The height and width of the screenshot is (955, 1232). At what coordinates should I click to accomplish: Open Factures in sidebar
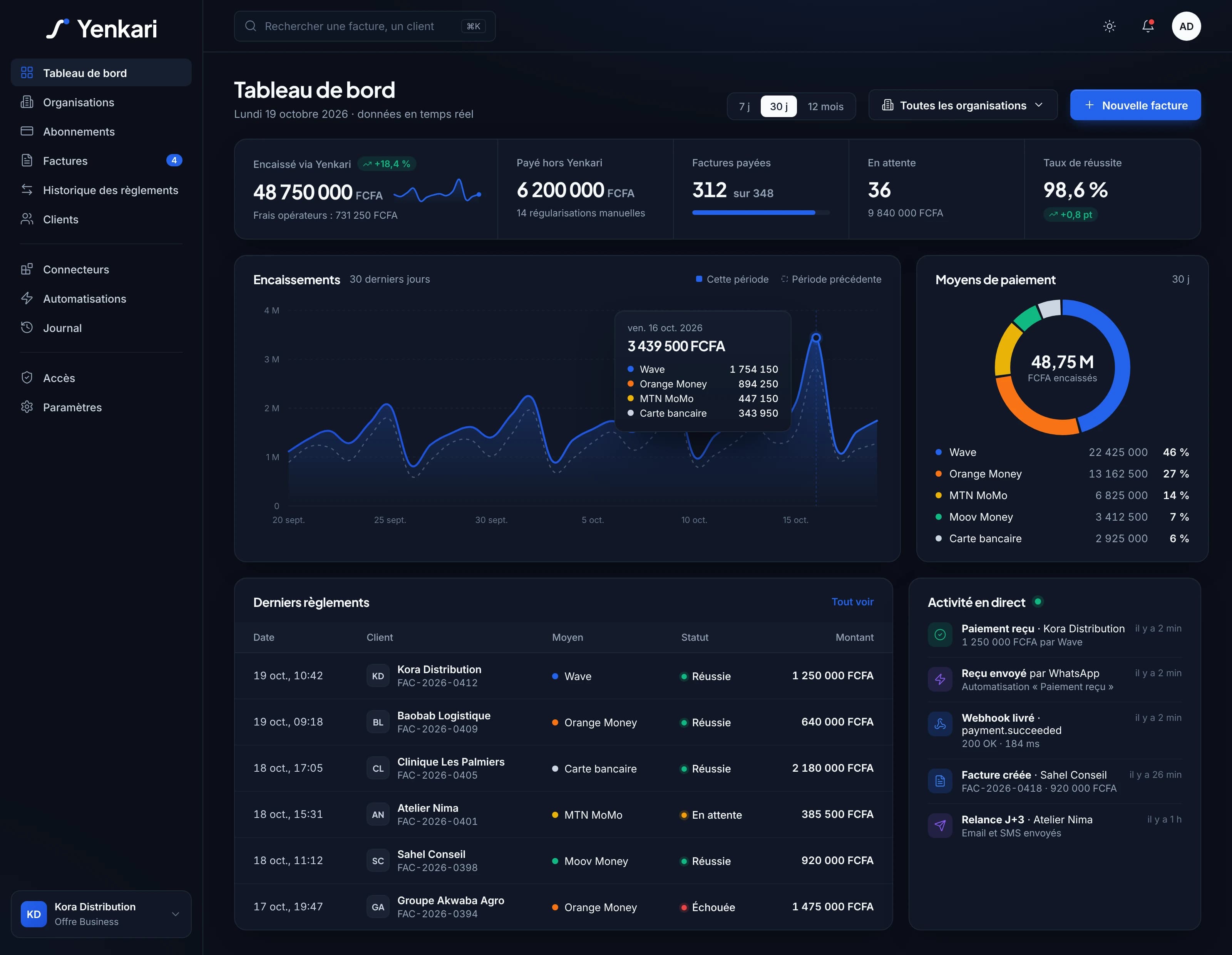tap(101, 161)
